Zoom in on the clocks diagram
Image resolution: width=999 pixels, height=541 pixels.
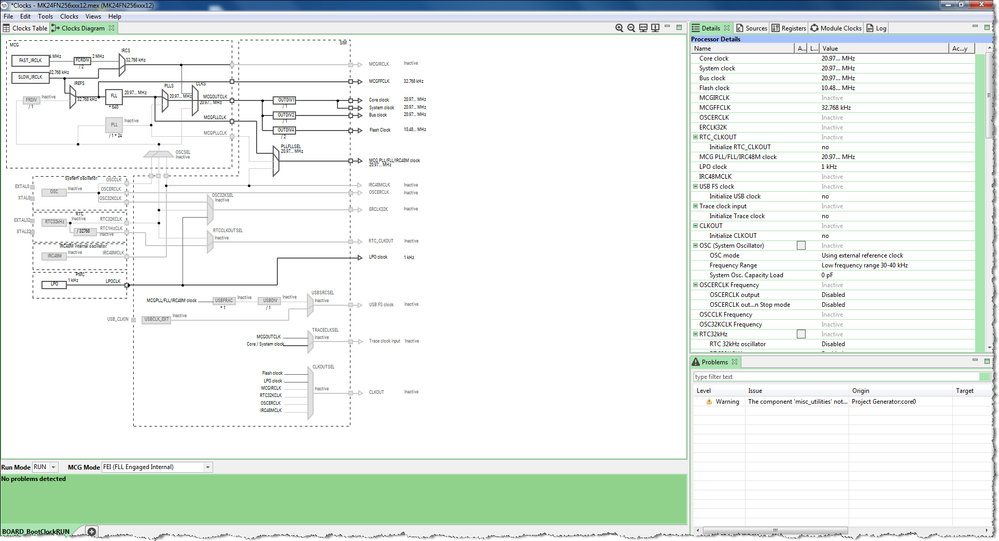tap(619, 28)
